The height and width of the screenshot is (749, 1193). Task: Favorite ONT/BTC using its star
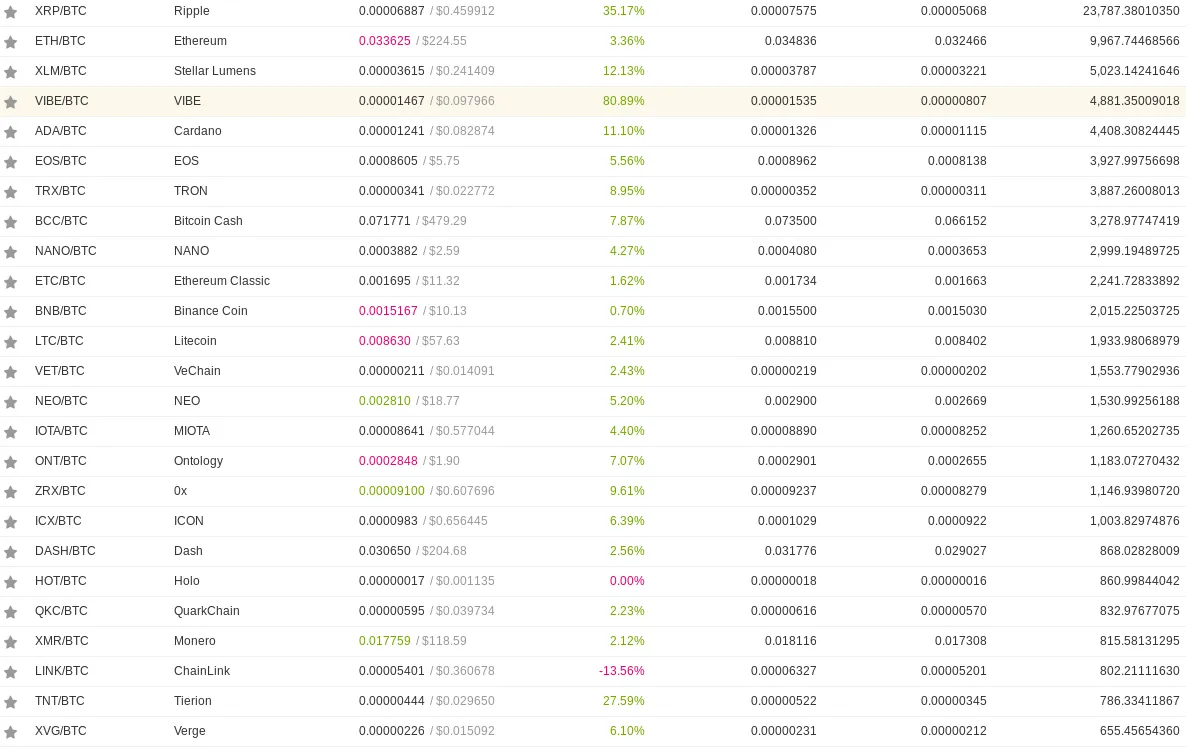click(11, 462)
